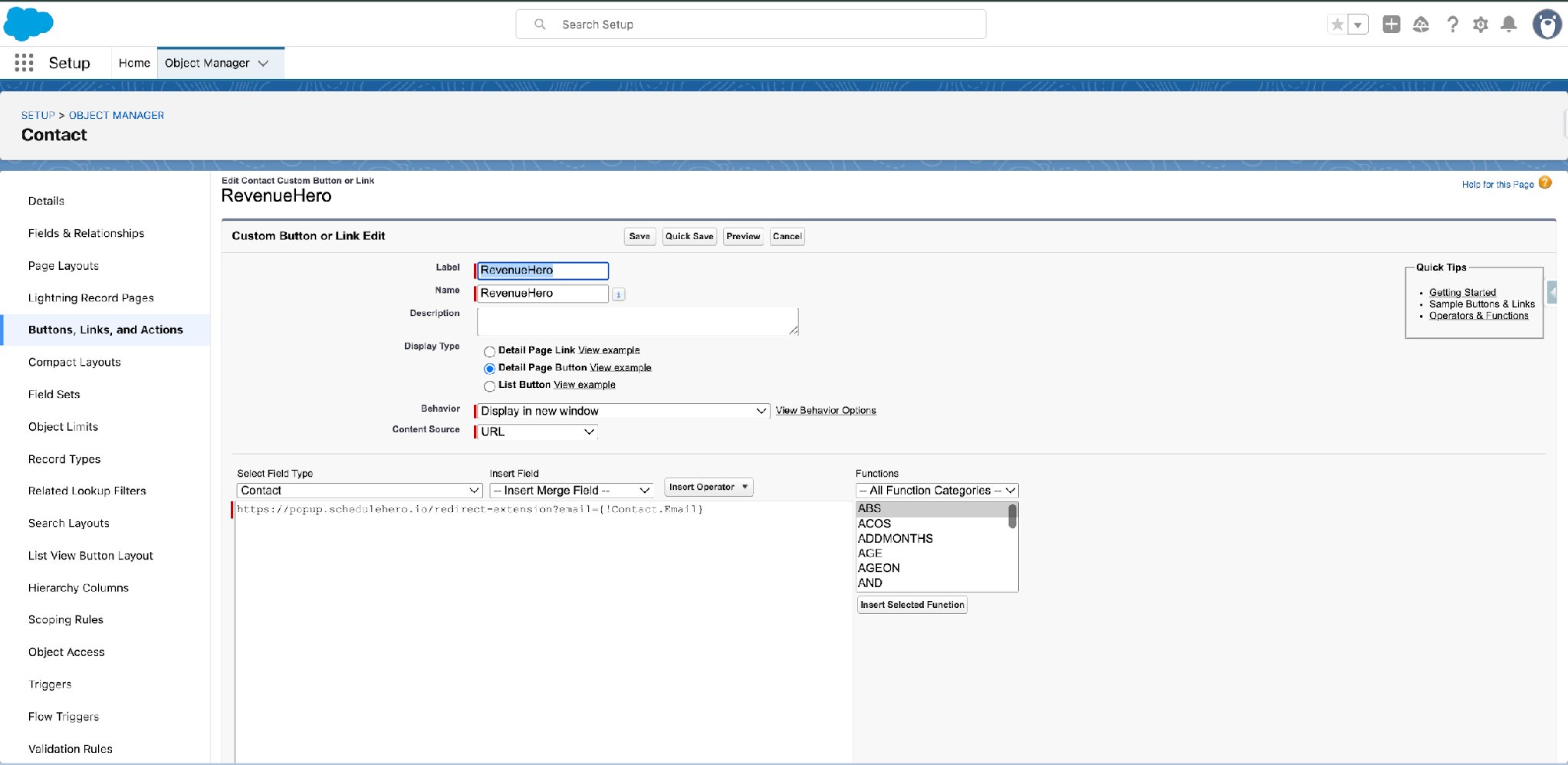Expand the Object Manager tab chevron
This screenshot has width=1568, height=765.
[x=263, y=64]
